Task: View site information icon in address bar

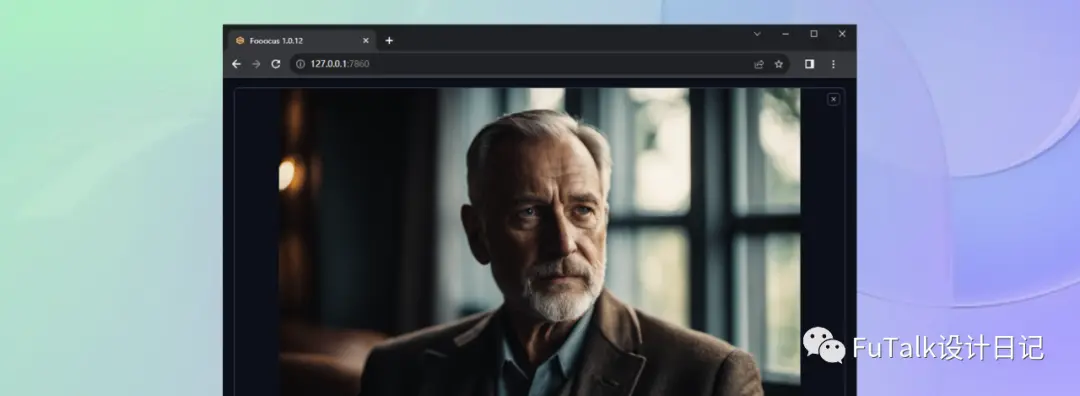Action: [300, 64]
